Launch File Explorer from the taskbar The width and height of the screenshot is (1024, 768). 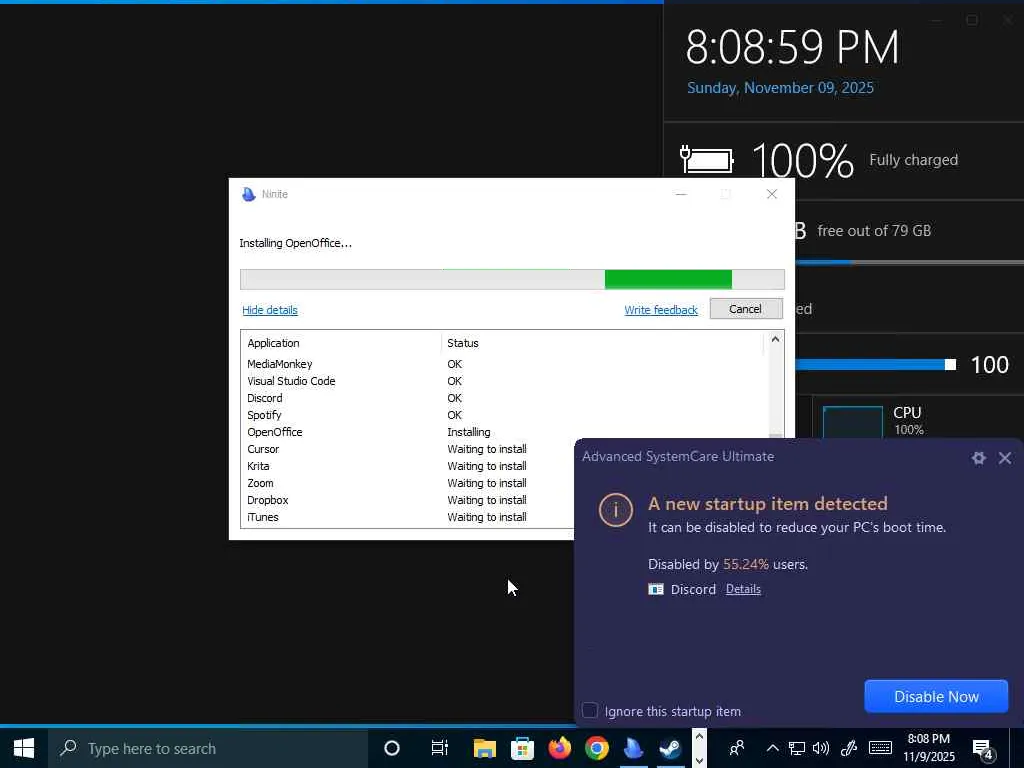coord(485,748)
